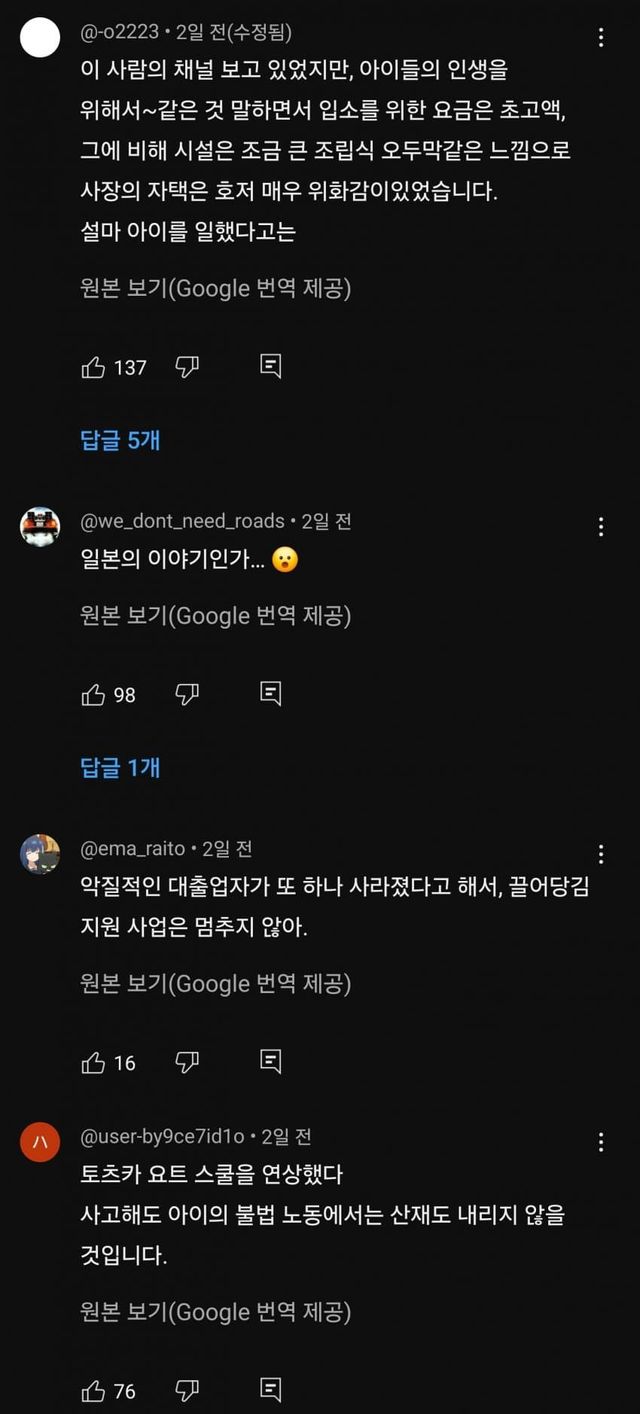This screenshot has height=1414, width=640.
Task: Expand the 답글 1개 reply thread
Action: pyautogui.click(x=120, y=767)
